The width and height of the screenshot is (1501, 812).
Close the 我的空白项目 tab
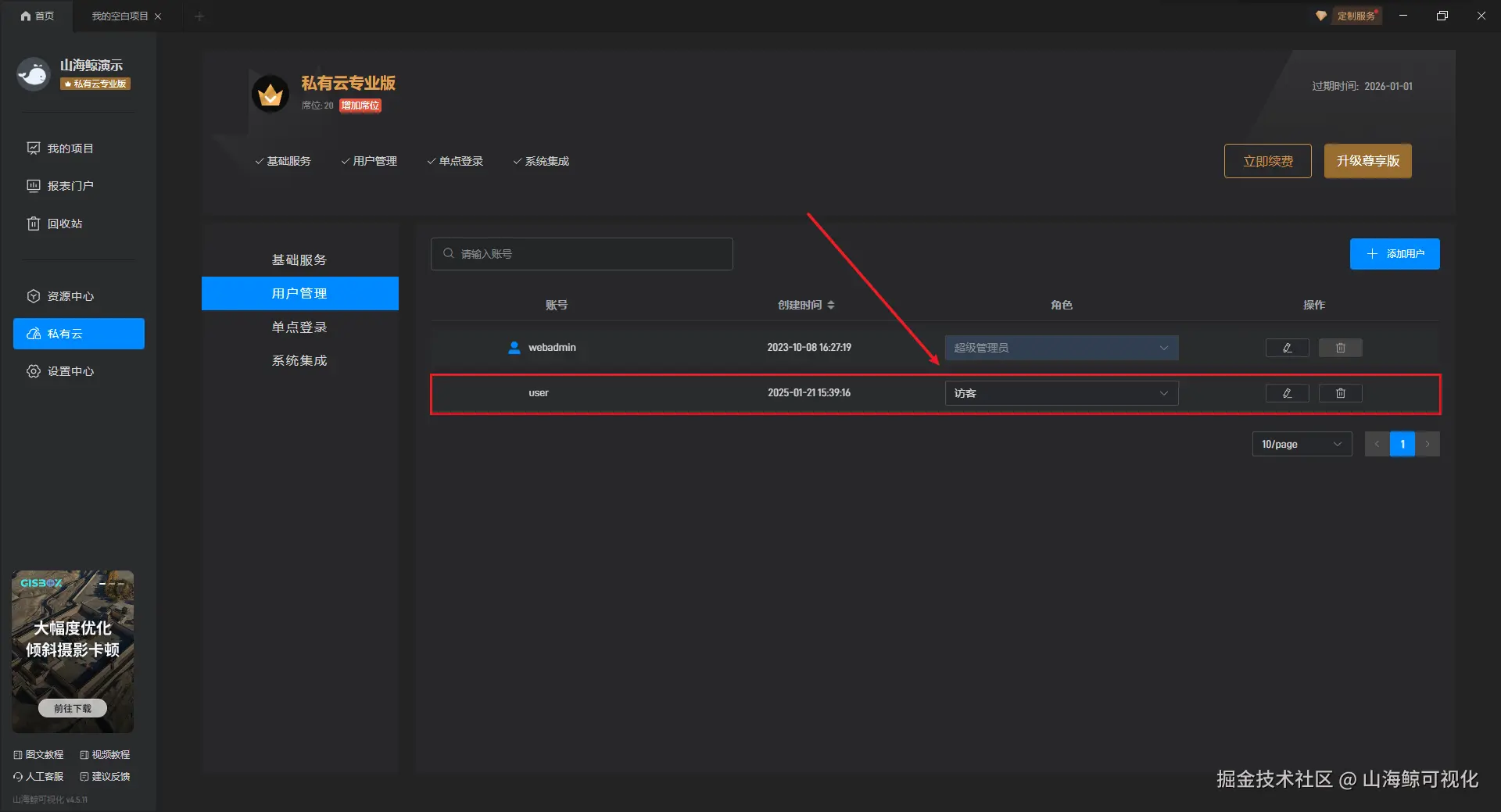[158, 16]
